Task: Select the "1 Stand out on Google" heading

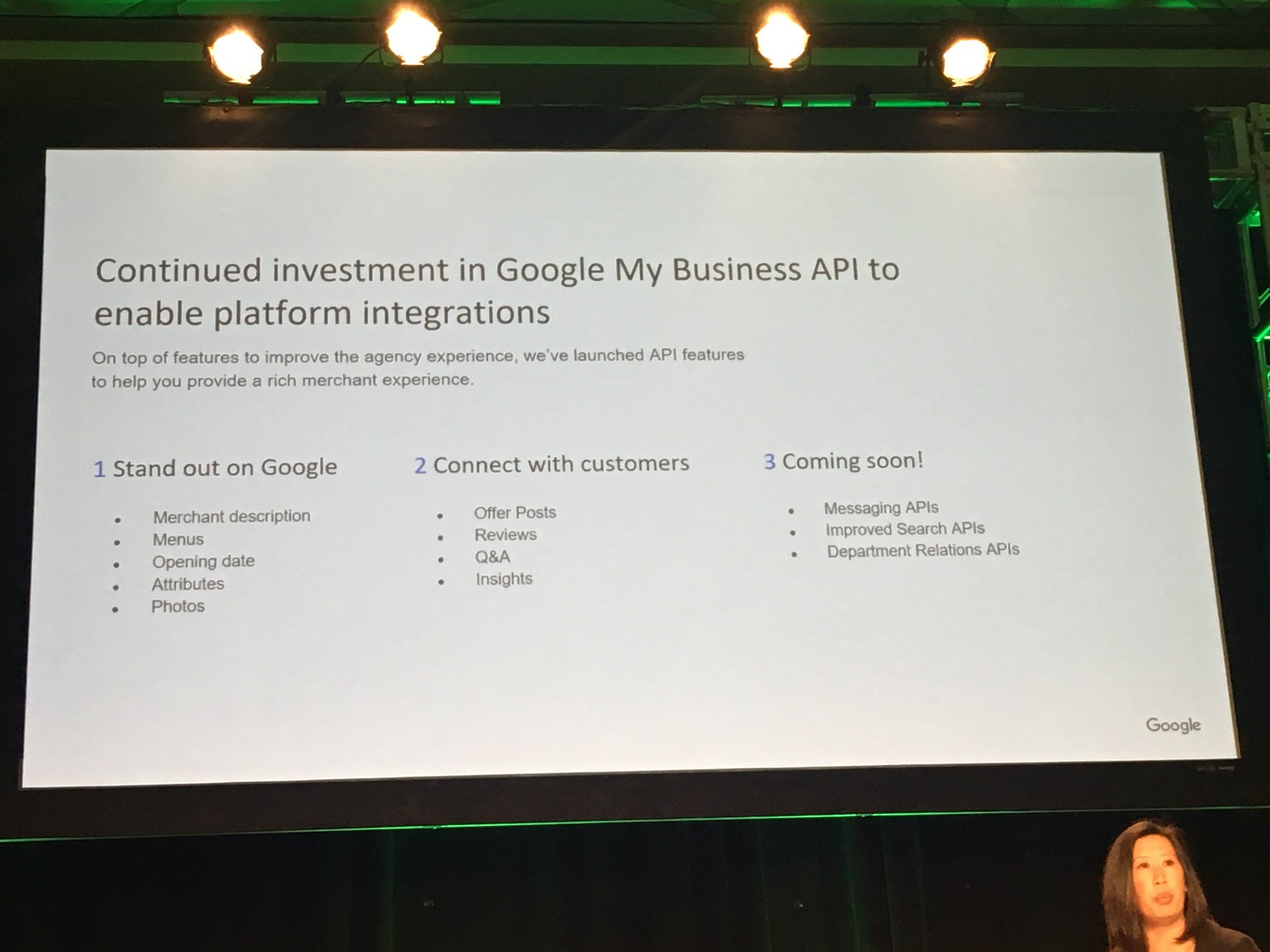Action: 215,468
